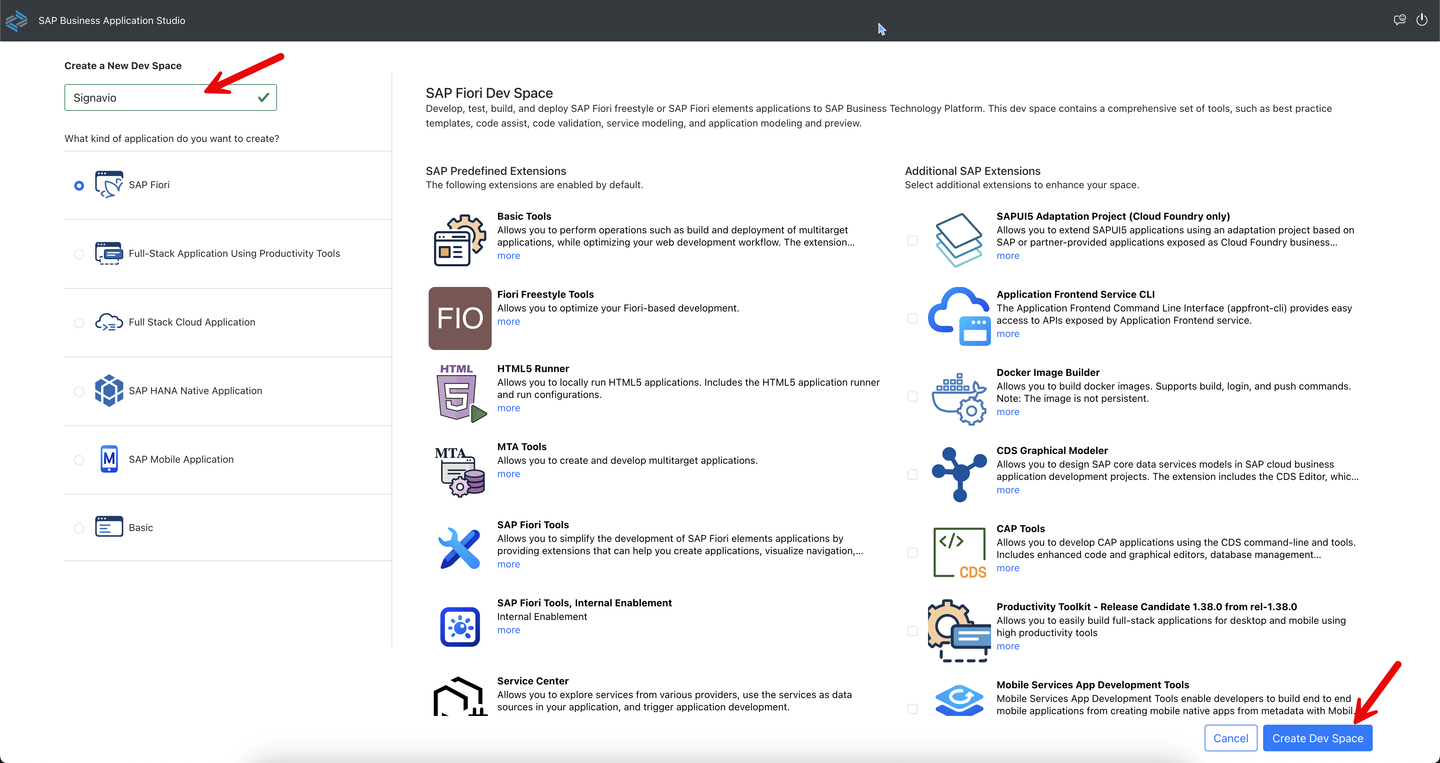Click the SAP Fiori application type icon
Screen dimensions: 1440x763
tap(109, 185)
